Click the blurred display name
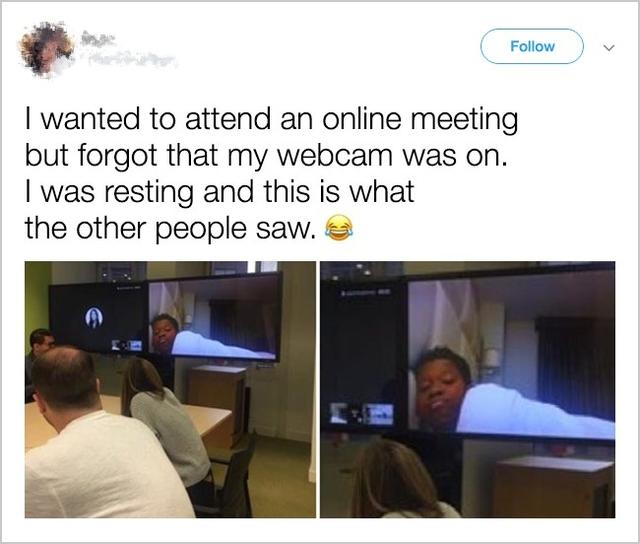640x544 pixels. click(x=98, y=40)
